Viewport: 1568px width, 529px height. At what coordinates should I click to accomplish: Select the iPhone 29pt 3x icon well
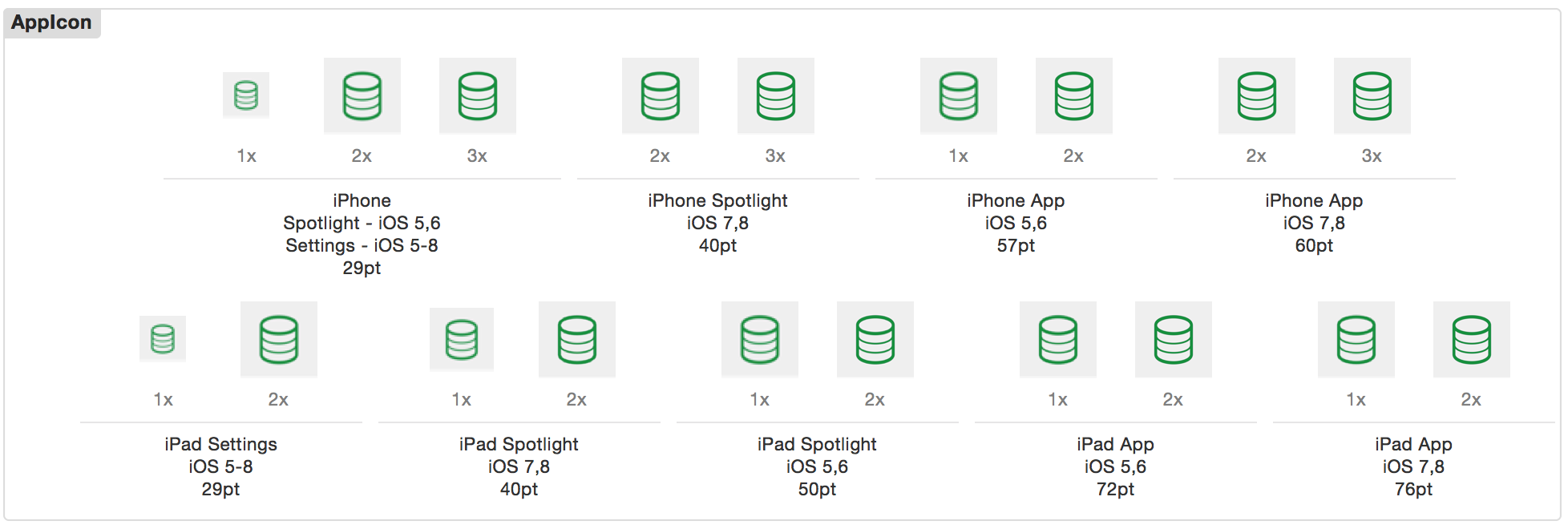pyautogui.click(x=477, y=95)
